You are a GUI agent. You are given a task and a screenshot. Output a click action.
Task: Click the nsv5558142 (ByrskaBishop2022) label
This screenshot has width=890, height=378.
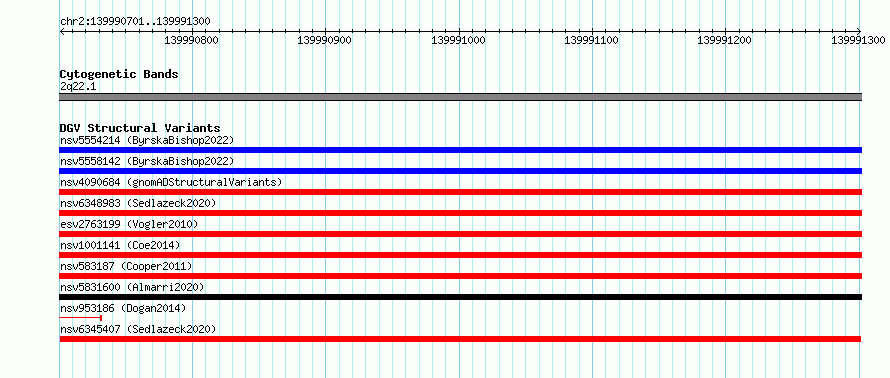[147, 161]
